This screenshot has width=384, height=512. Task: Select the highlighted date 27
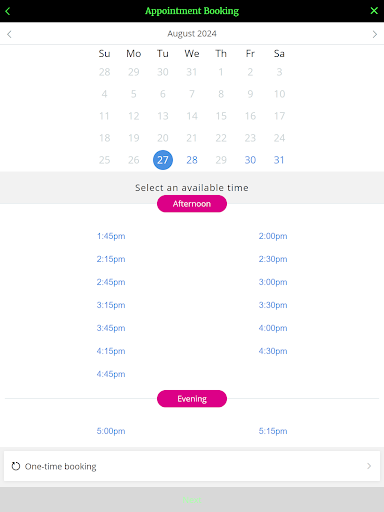coord(163,160)
